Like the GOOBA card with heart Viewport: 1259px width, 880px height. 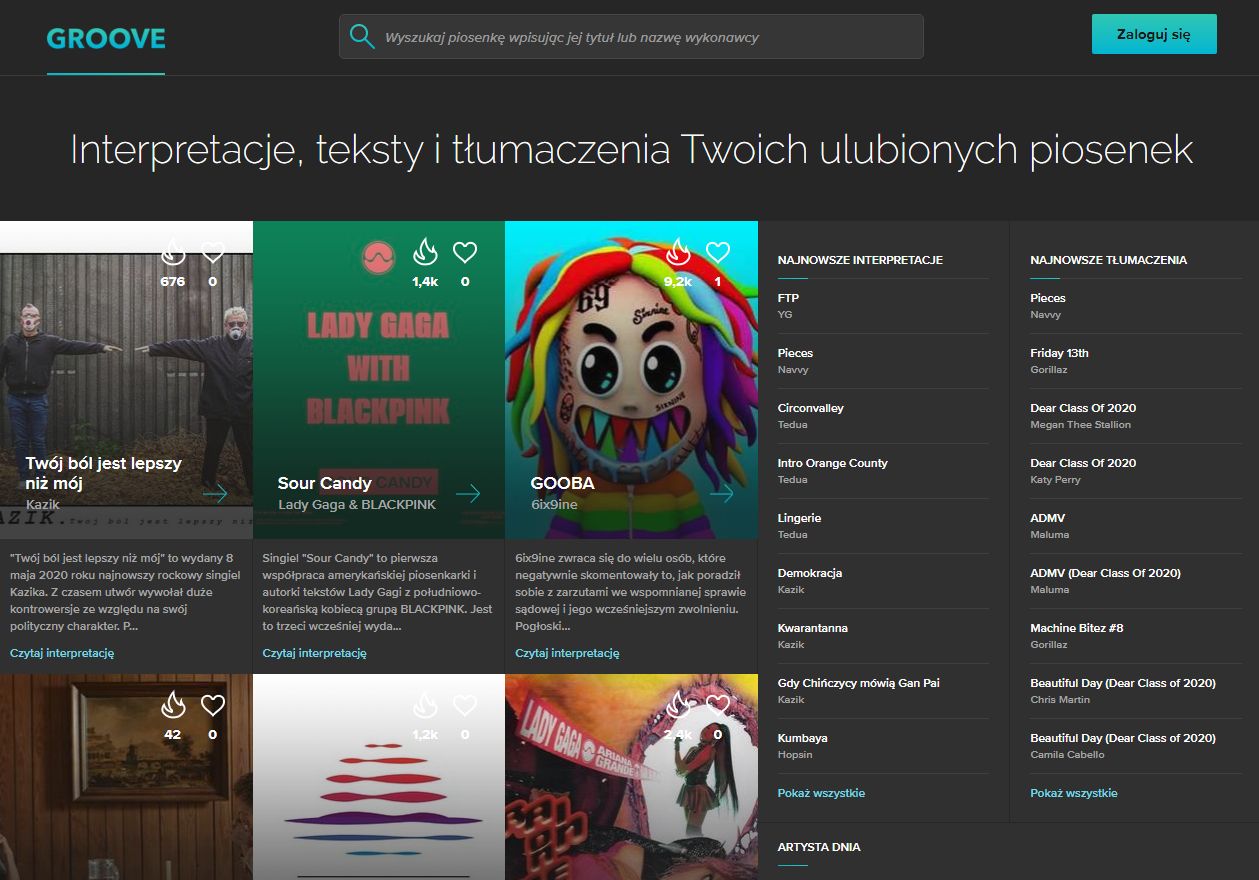(x=718, y=252)
